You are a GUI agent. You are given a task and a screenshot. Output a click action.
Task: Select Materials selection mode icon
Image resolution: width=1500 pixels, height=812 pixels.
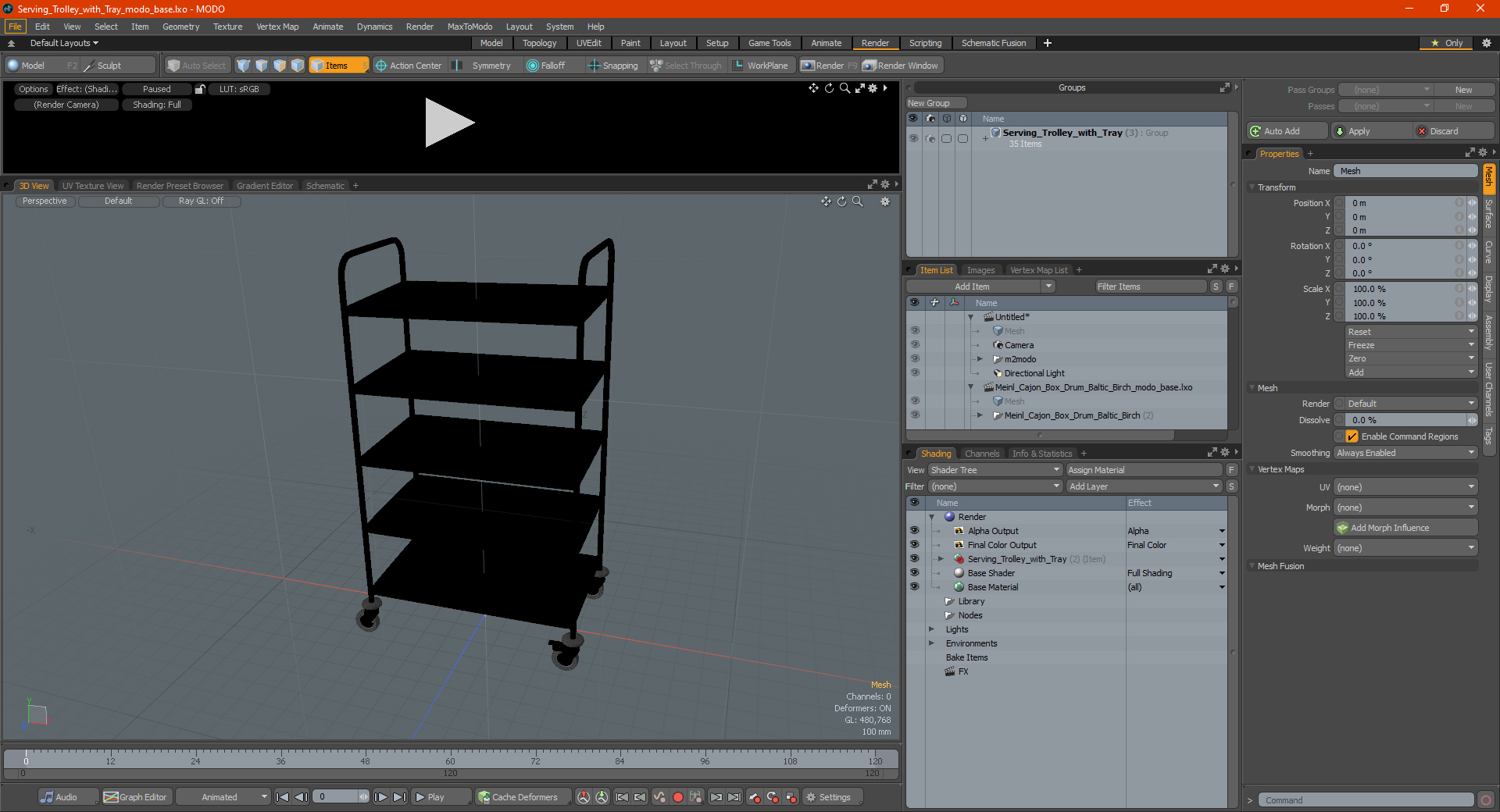298,66
